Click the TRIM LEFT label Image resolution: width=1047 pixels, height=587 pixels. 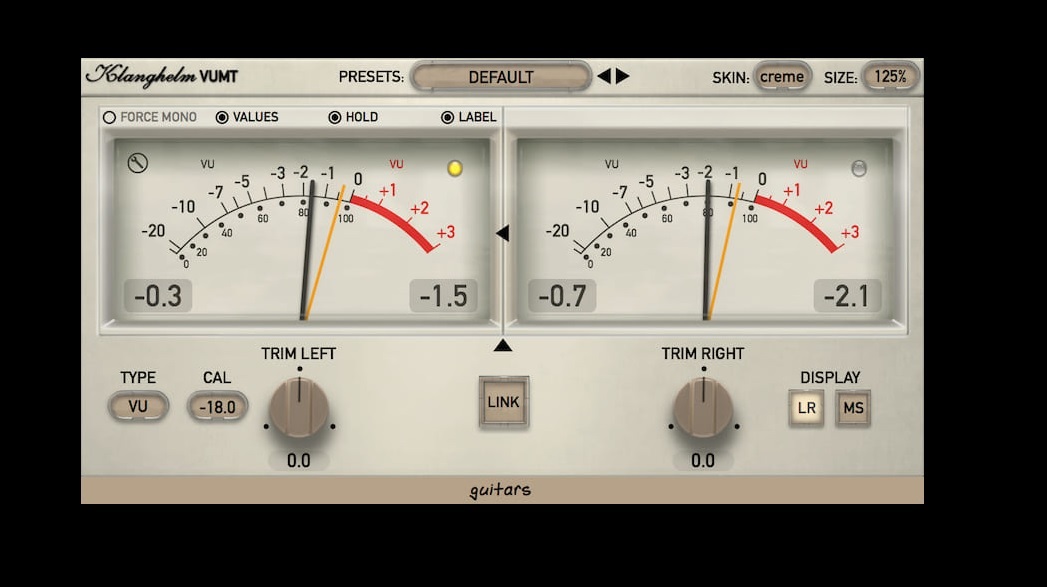298,354
